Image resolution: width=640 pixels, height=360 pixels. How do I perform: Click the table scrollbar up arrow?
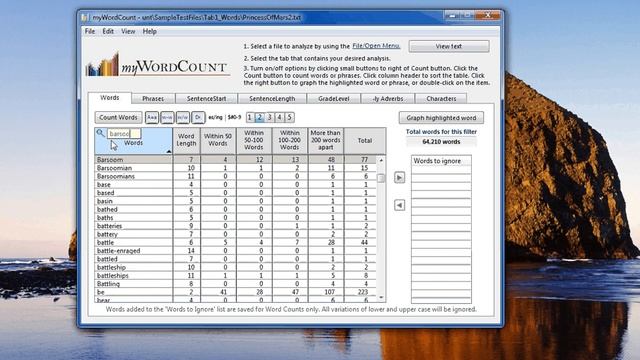pyautogui.click(x=381, y=160)
